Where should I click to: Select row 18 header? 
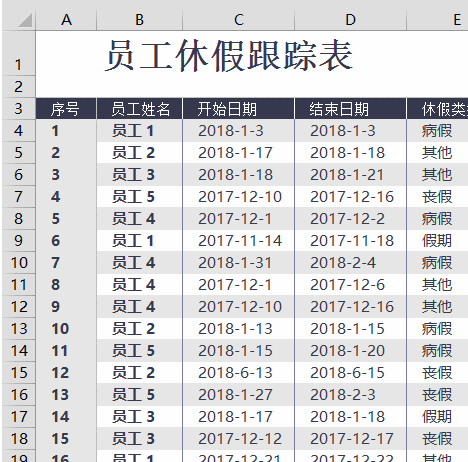coord(19,439)
